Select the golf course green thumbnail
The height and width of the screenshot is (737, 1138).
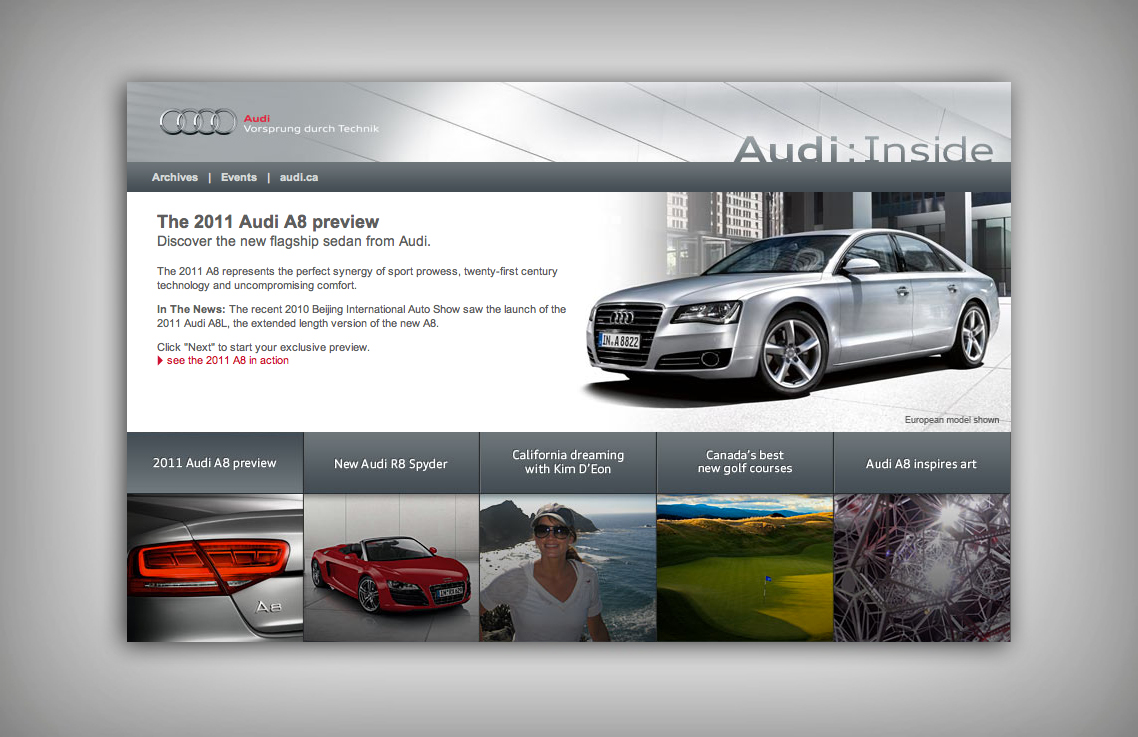click(x=745, y=568)
